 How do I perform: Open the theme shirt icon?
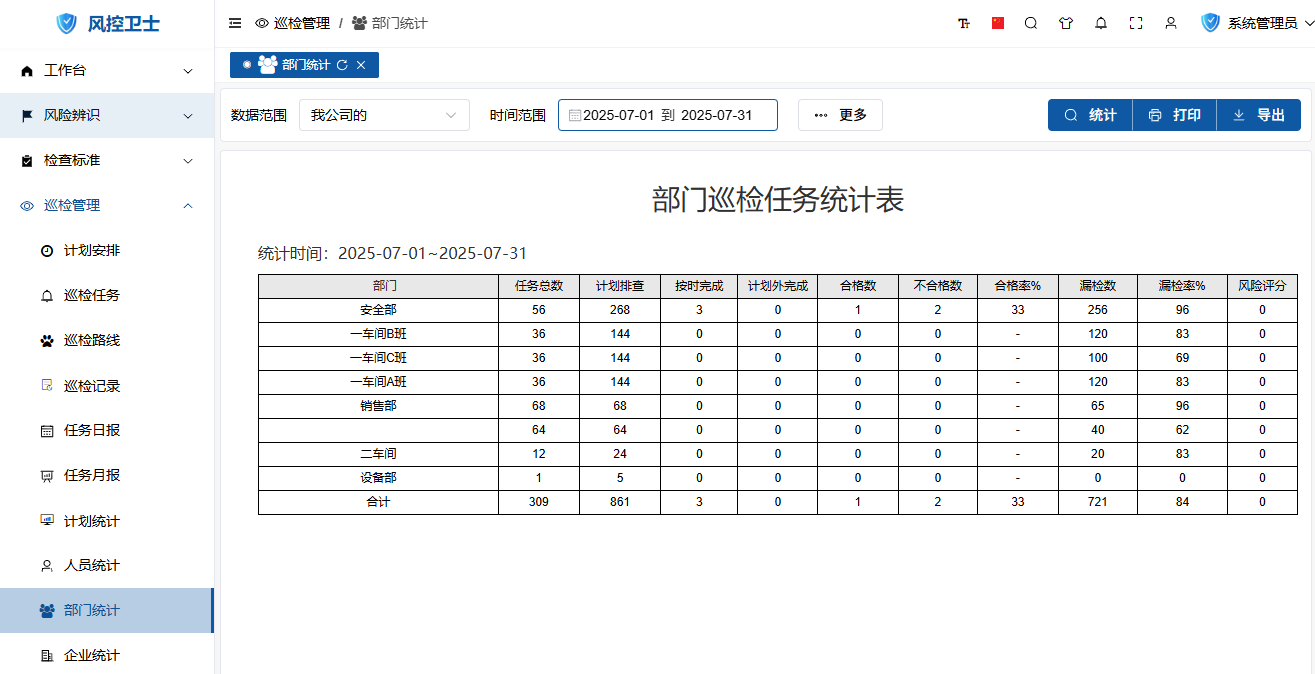point(1066,23)
